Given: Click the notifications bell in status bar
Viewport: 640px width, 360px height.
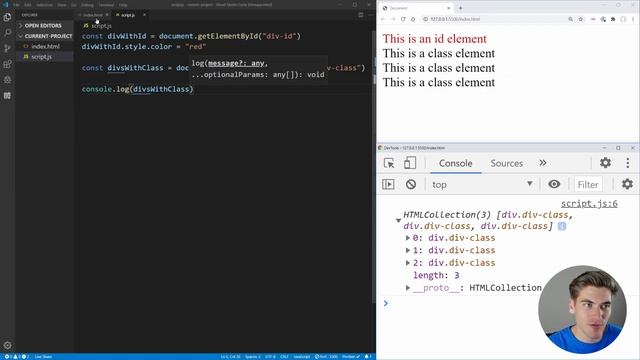Looking at the screenshot, I should point(367,357).
